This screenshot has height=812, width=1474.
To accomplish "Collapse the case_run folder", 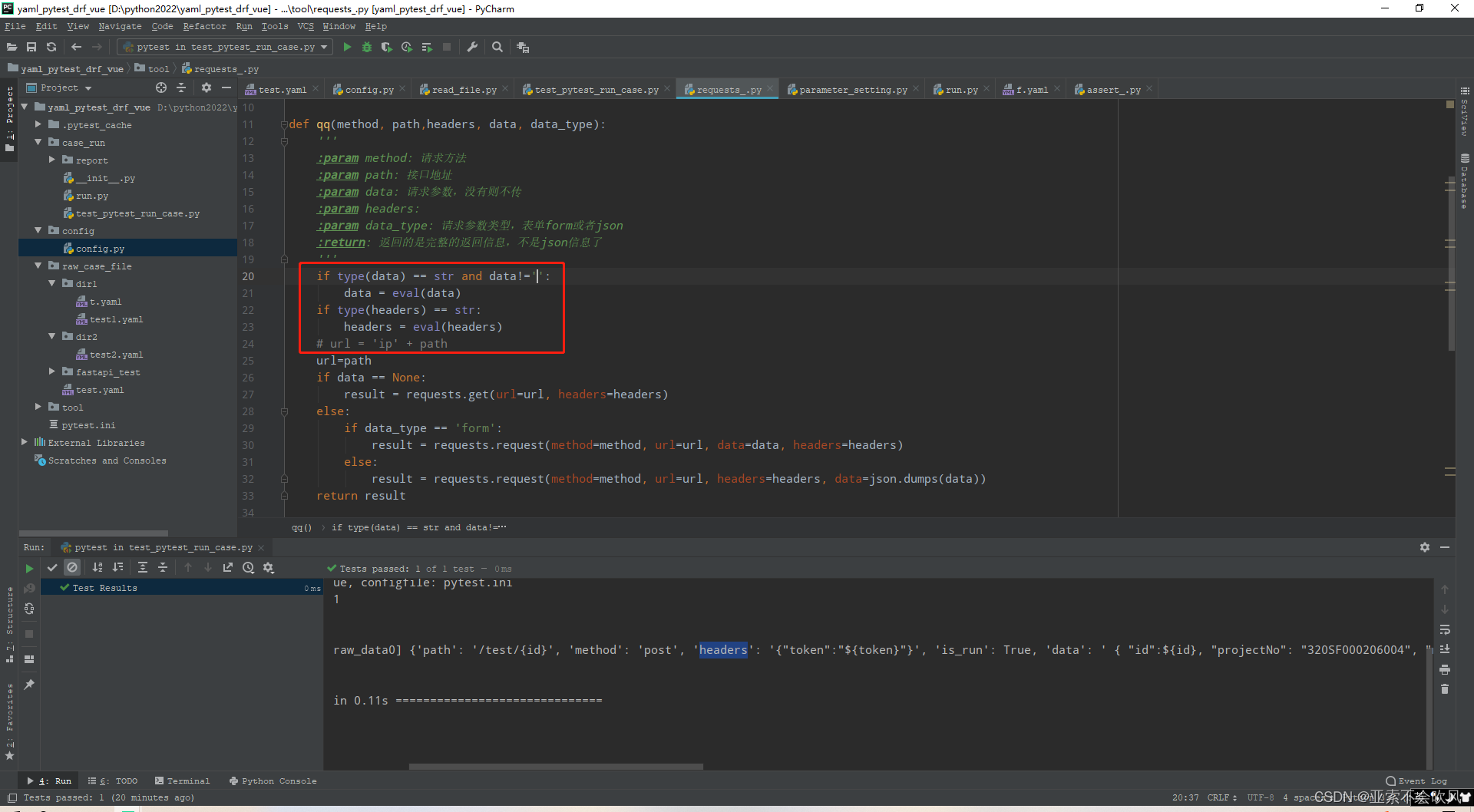I will pos(38,142).
